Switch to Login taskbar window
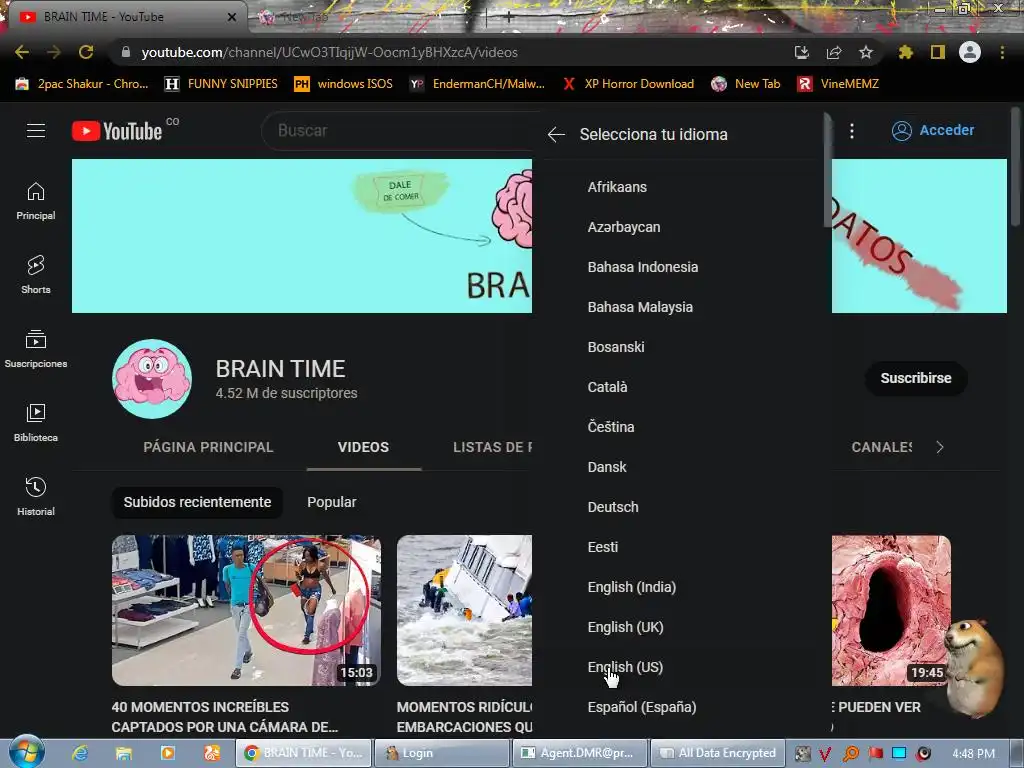The height and width of the screenshot is (768, 1024). 441,753
